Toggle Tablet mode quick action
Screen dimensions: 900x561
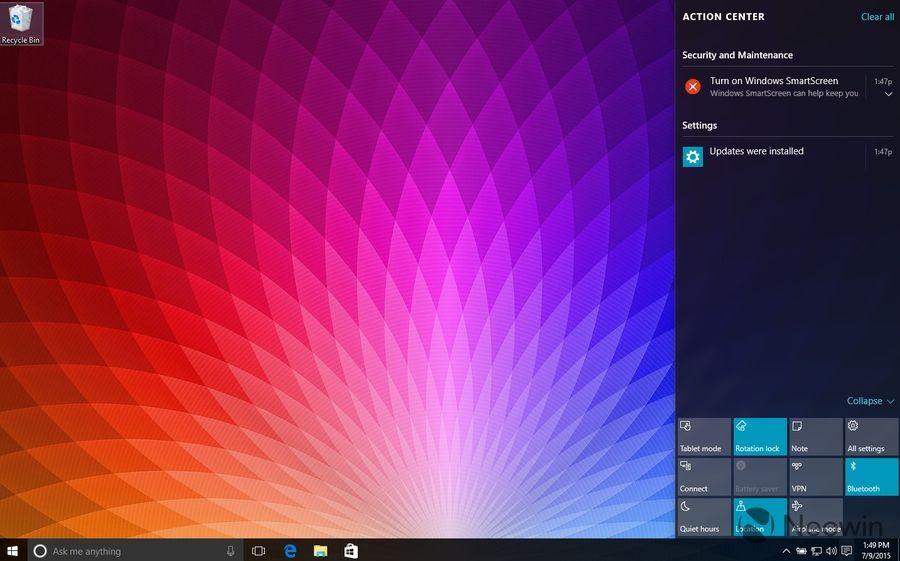(704, 436)
